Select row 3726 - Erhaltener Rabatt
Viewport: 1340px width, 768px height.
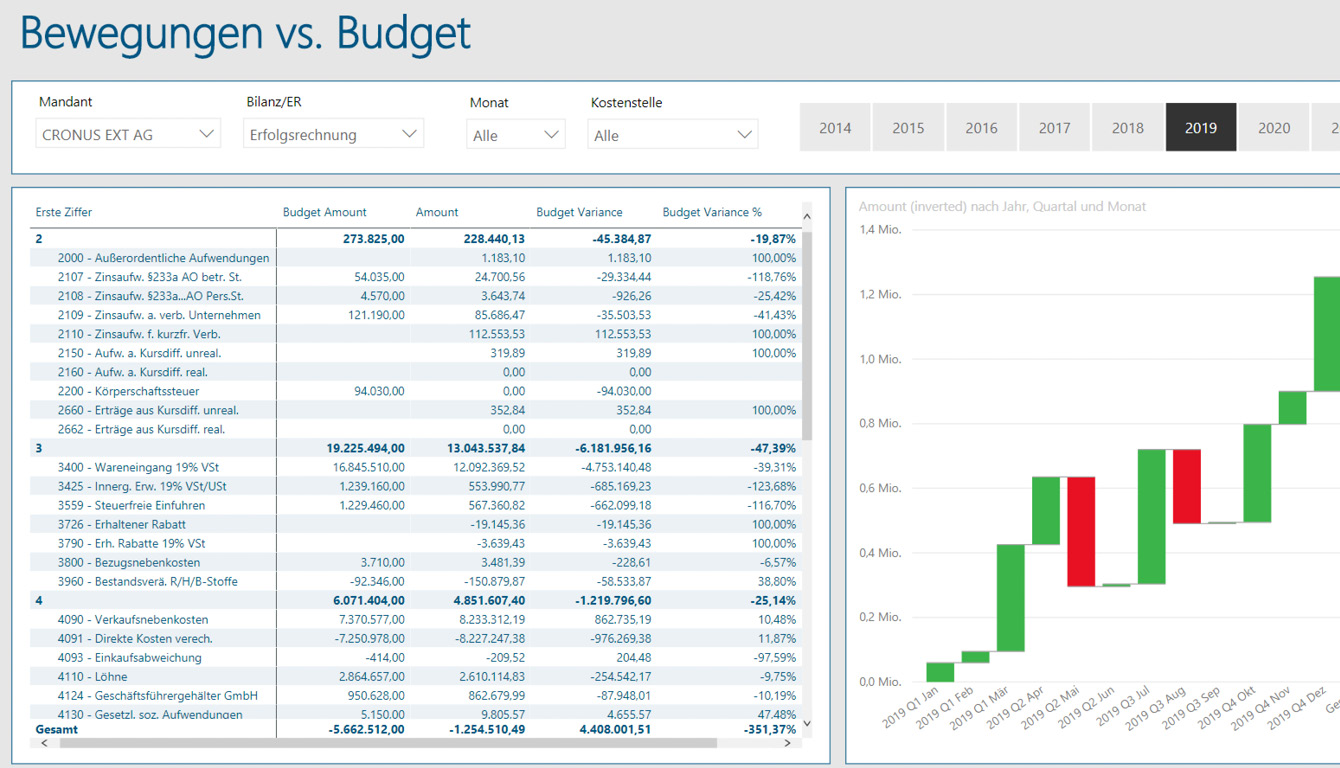coord(416,524)
